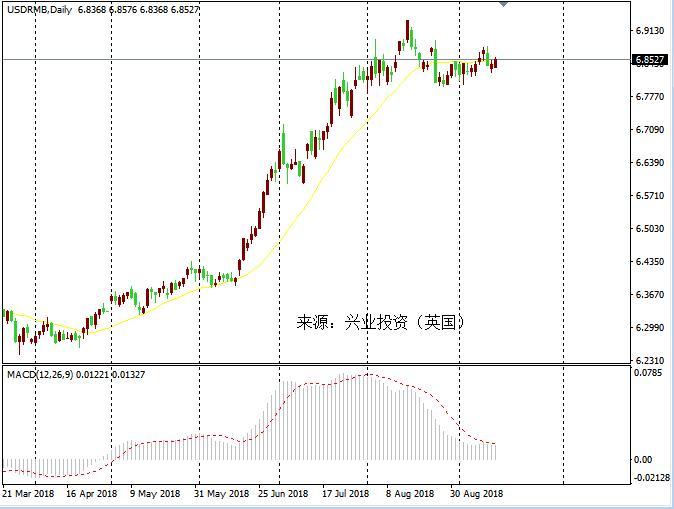The image size is (674, 509).
Task: Click the 8 Aug 2018 date label
Action: pos(410,494)
